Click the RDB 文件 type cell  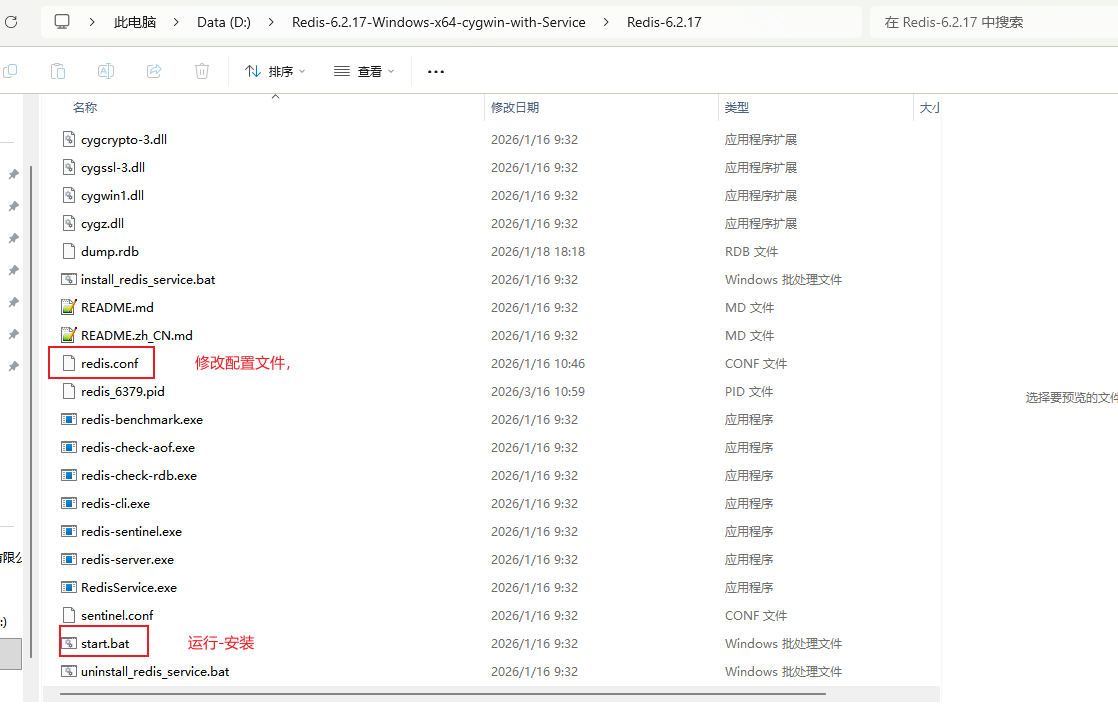752,251
